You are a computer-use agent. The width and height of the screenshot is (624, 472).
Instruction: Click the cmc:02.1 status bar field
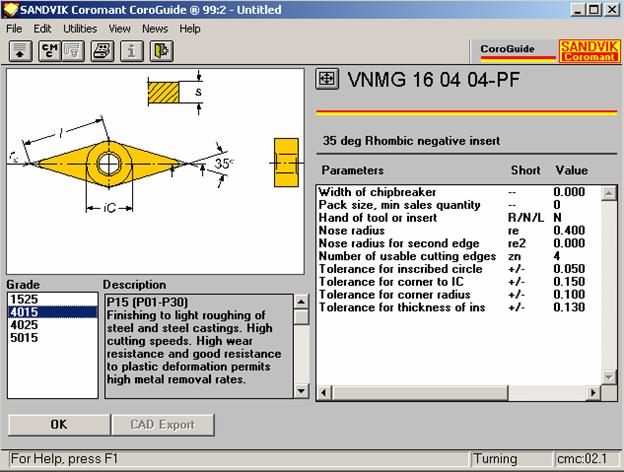coord(586,459)
